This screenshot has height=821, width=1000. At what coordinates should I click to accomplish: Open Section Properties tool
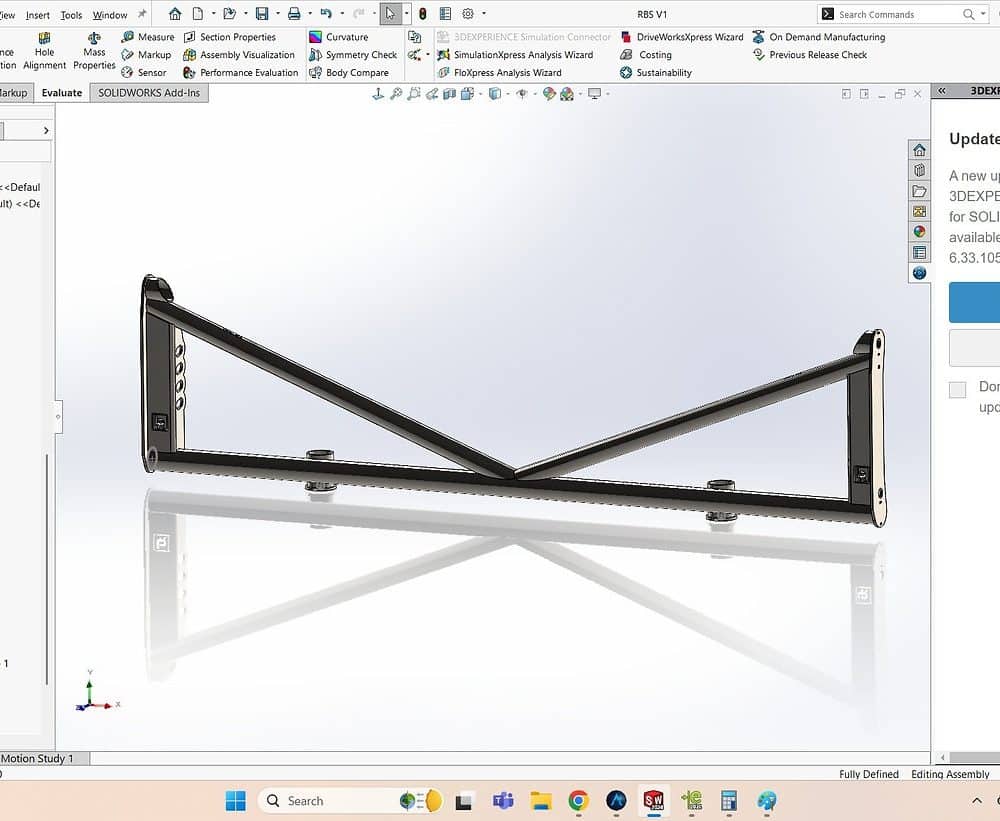point(230,37)
